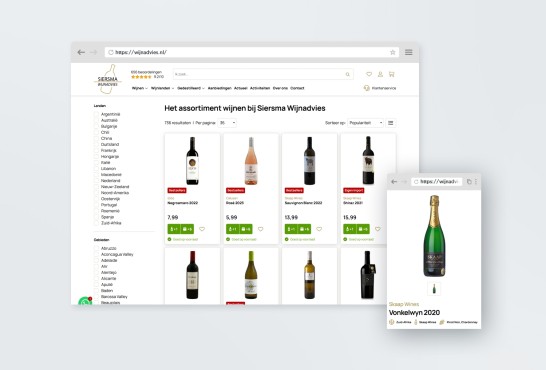The image size is (546, 370).
Task: Open the account profile icon
Action: (380, 74)
